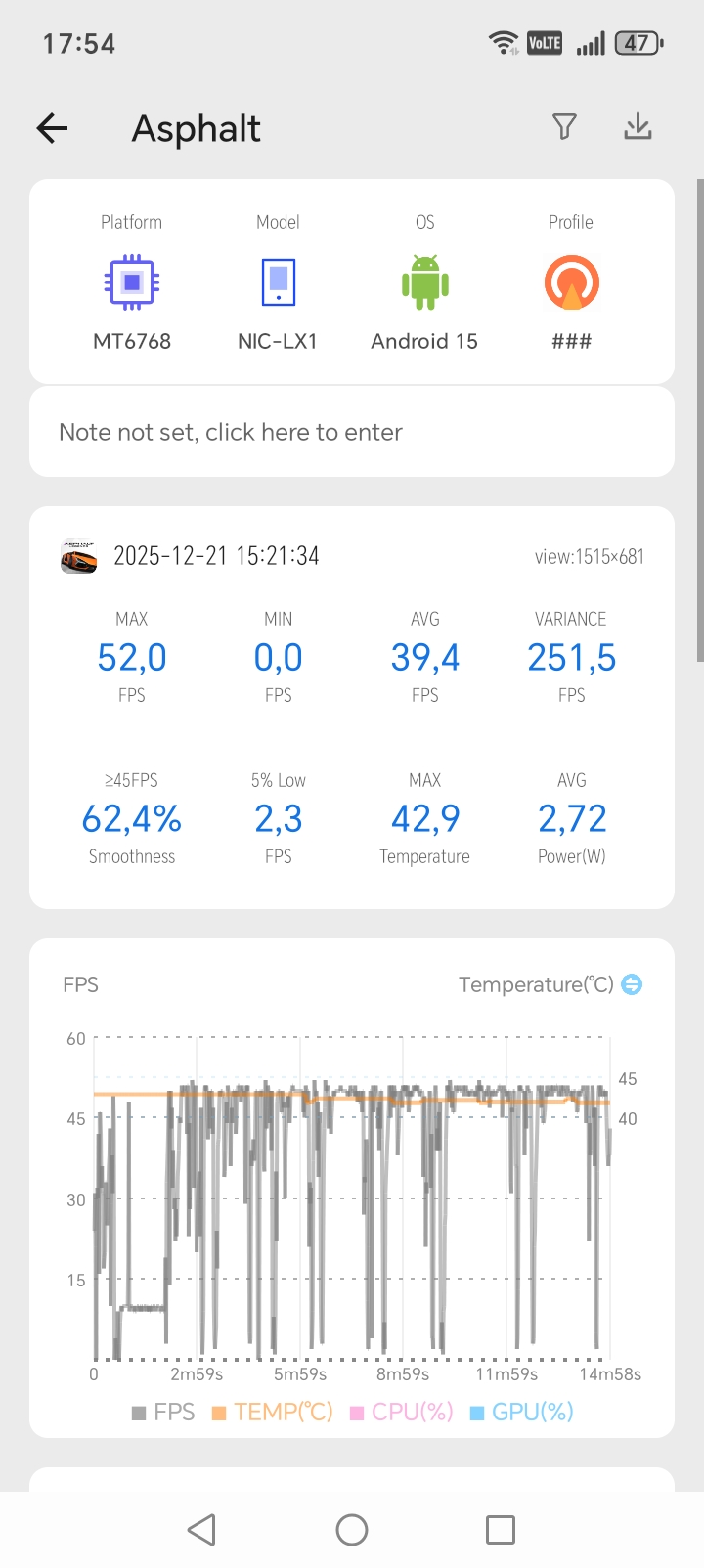Tap the download export icon
This screenshot has width=704, height=1568.
(638, 127)
